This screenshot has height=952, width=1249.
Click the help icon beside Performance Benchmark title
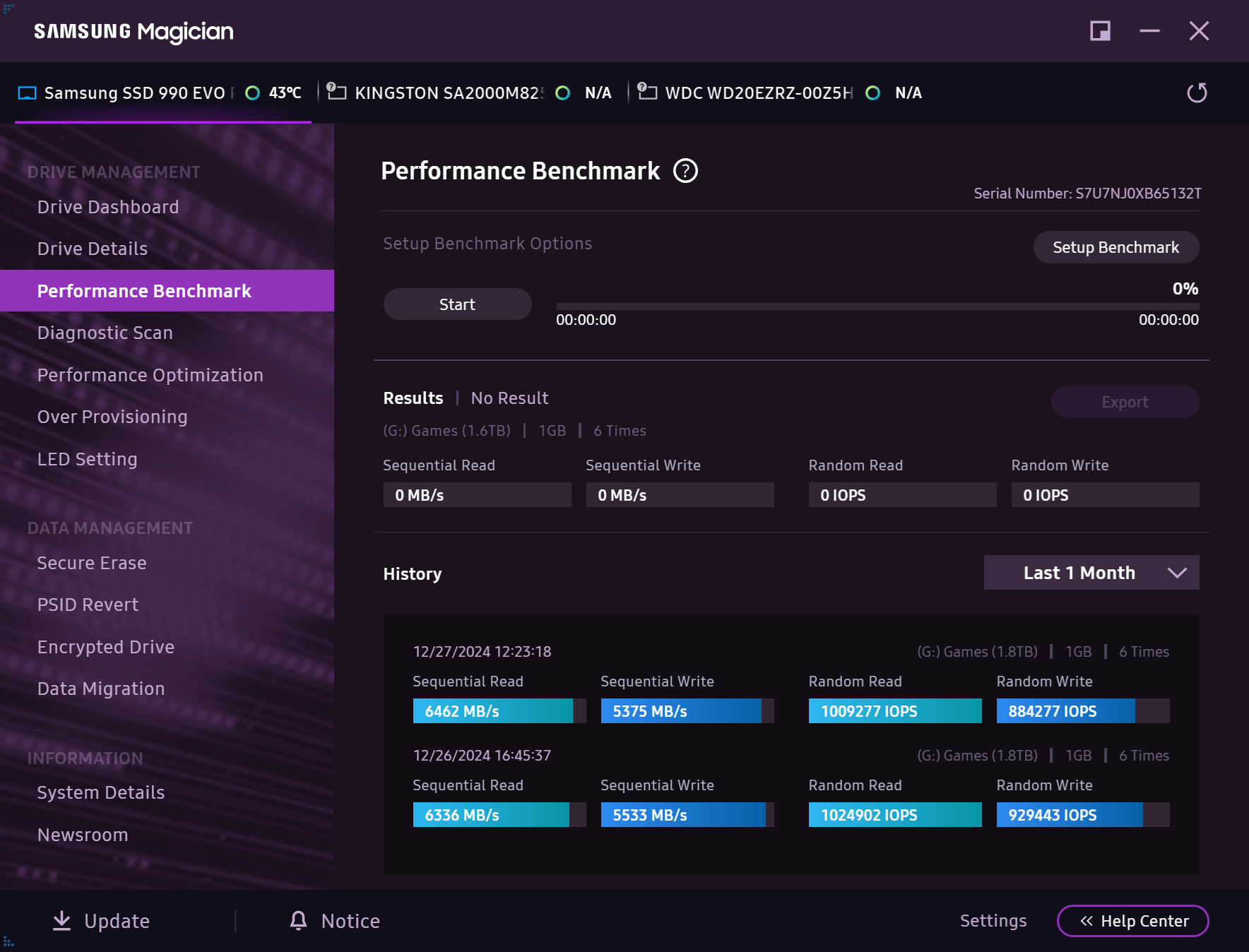[x=685, y=171]
